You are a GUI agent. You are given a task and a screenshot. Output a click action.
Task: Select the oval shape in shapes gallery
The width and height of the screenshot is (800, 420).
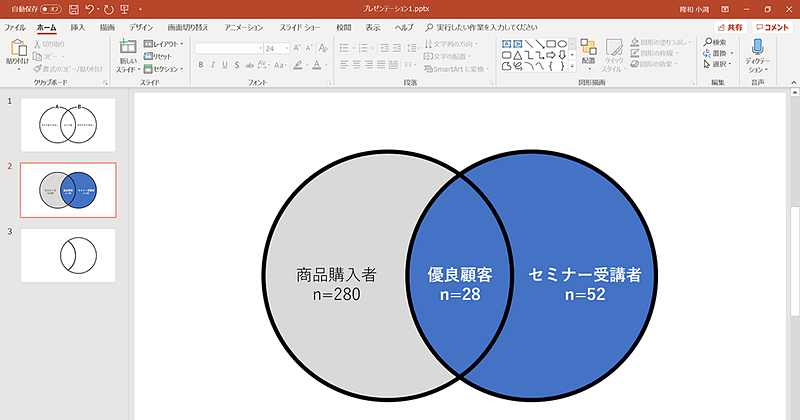562,44
